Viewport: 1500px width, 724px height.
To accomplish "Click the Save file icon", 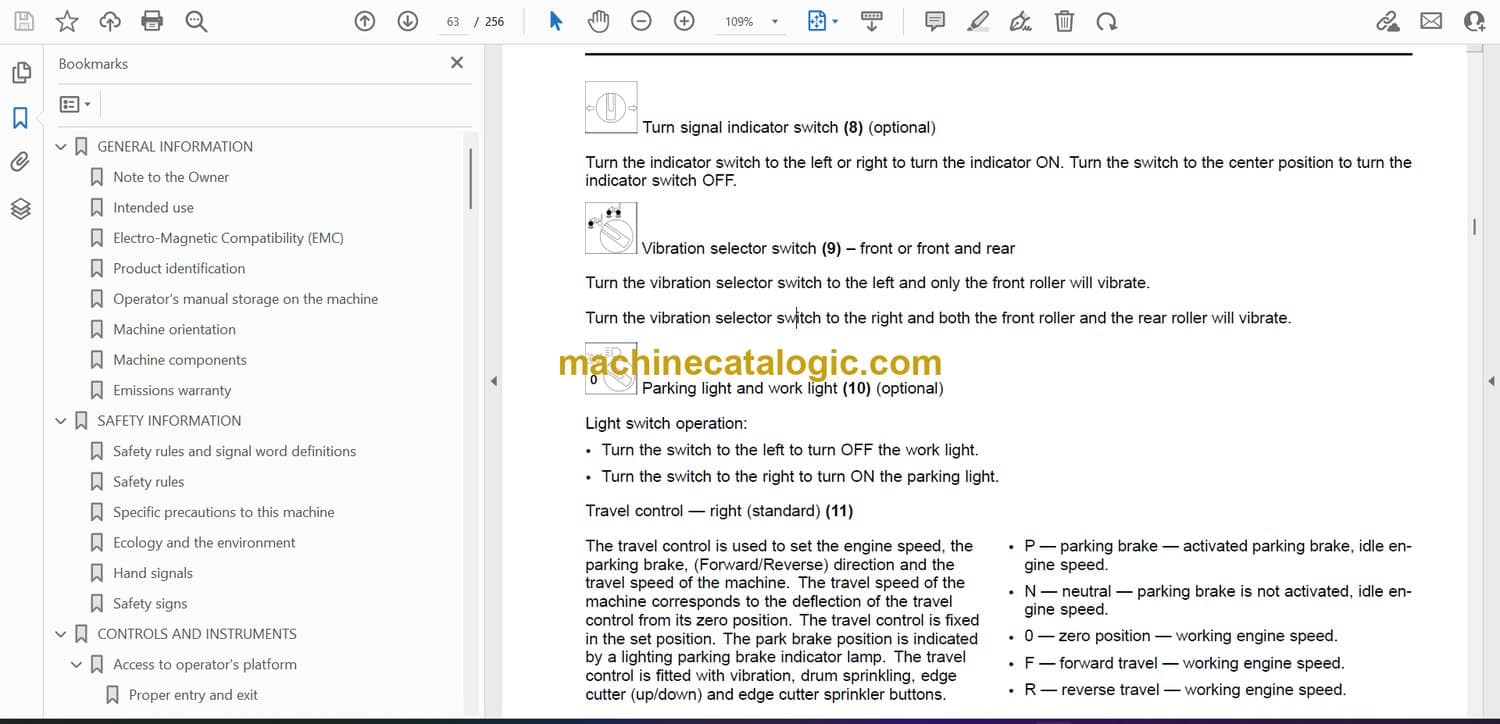I will click(24, 21).
